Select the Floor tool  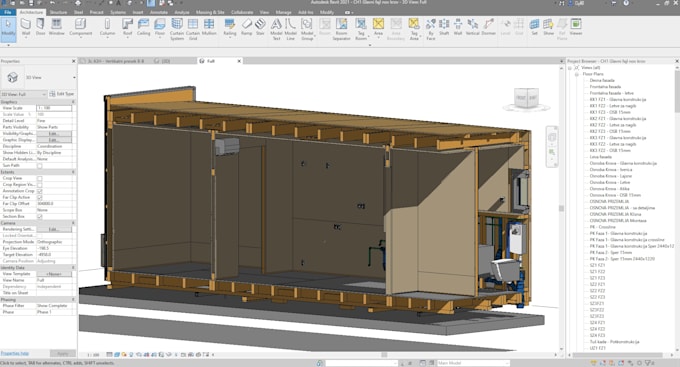tap(160, 27)
